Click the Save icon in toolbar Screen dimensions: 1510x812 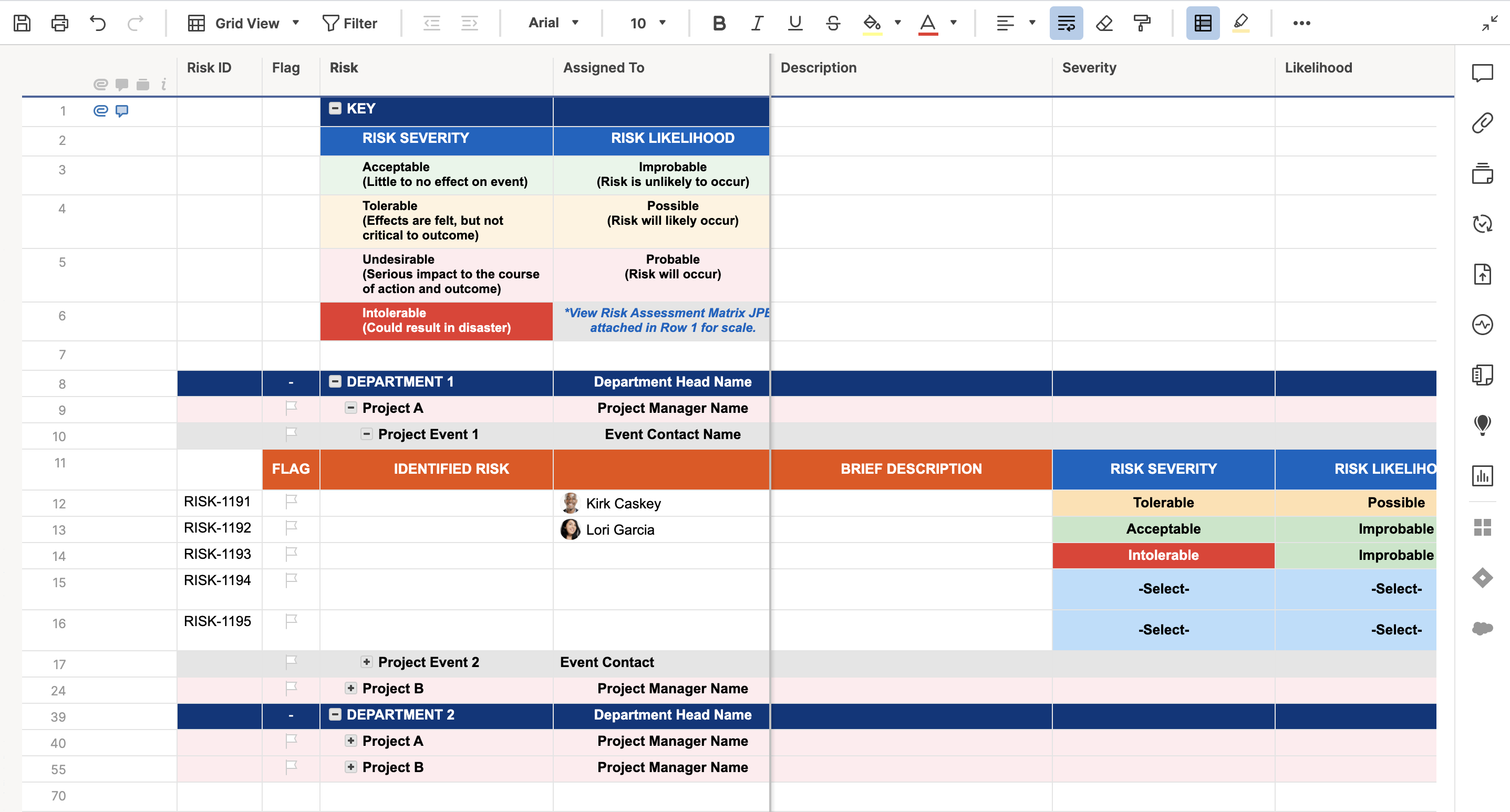coord(22,24)
